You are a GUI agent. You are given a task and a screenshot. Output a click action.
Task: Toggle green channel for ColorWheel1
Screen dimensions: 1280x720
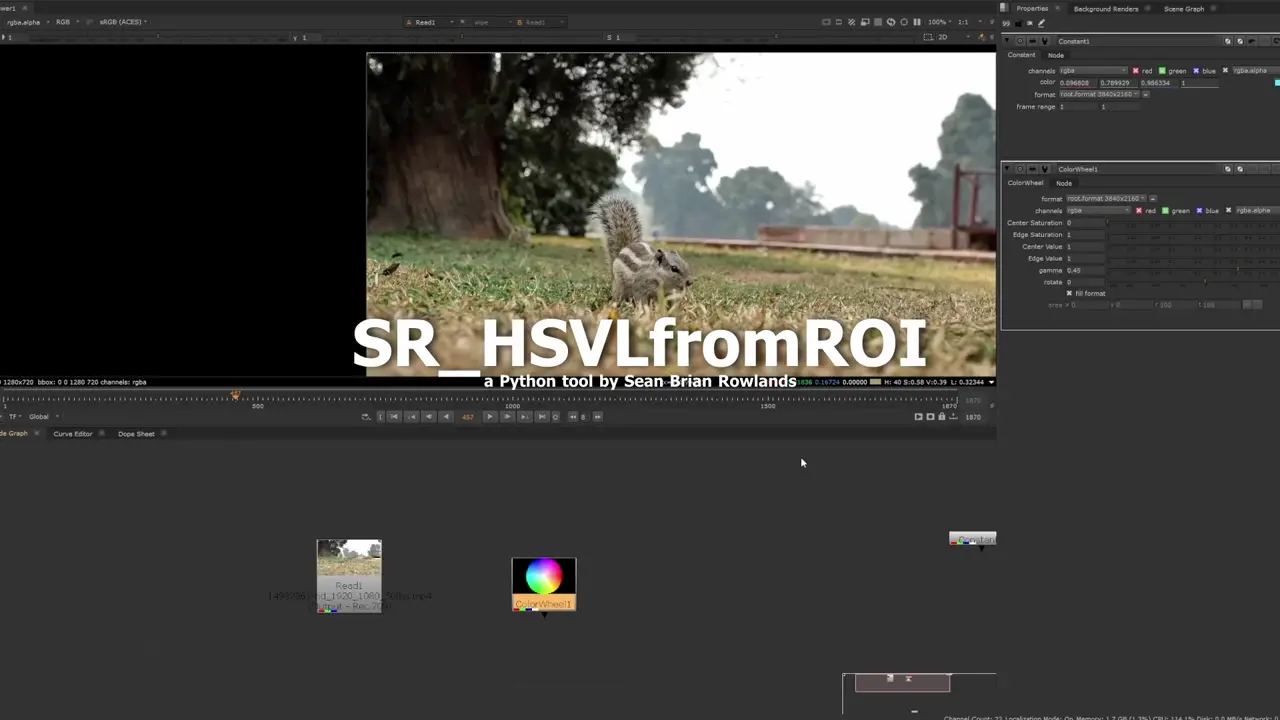(x=1165, y=211)
